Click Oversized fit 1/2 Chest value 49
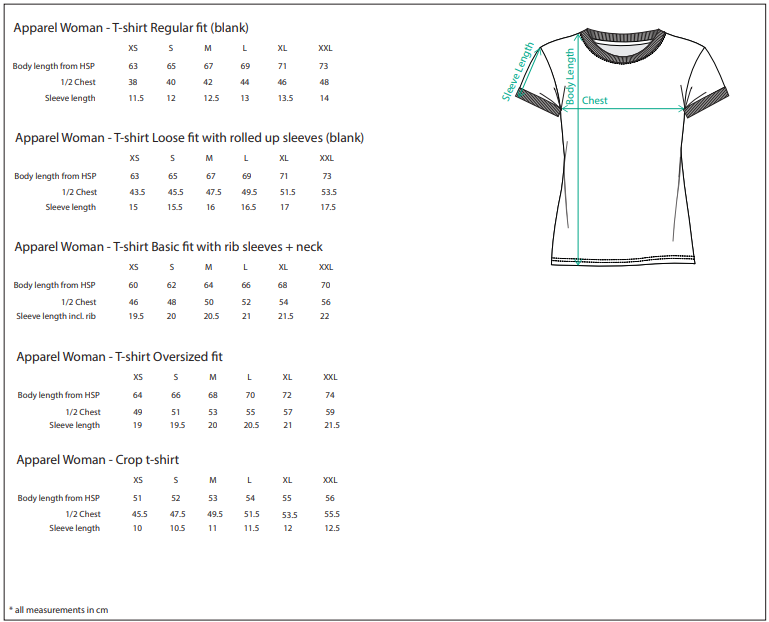 click(x=138, y=413)
